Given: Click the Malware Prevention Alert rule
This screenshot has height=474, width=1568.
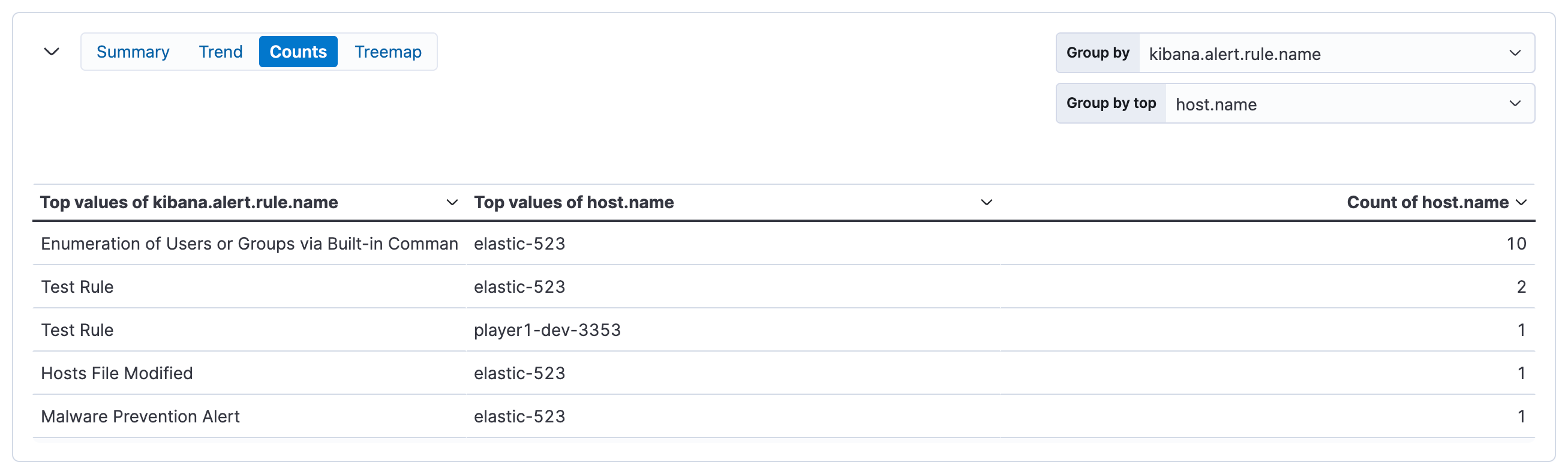Looking at the screenshot, I should click(140, 416).
